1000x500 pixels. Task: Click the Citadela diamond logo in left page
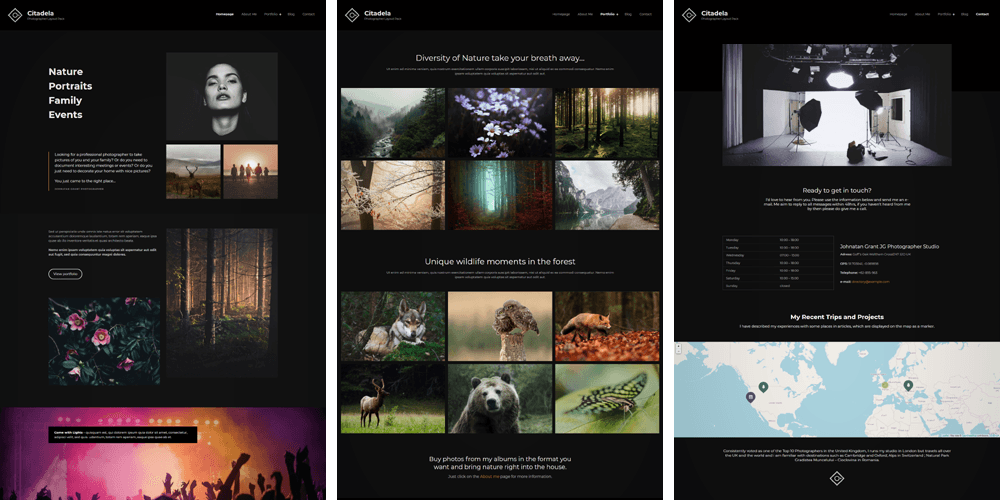click(x=14, y=14)
